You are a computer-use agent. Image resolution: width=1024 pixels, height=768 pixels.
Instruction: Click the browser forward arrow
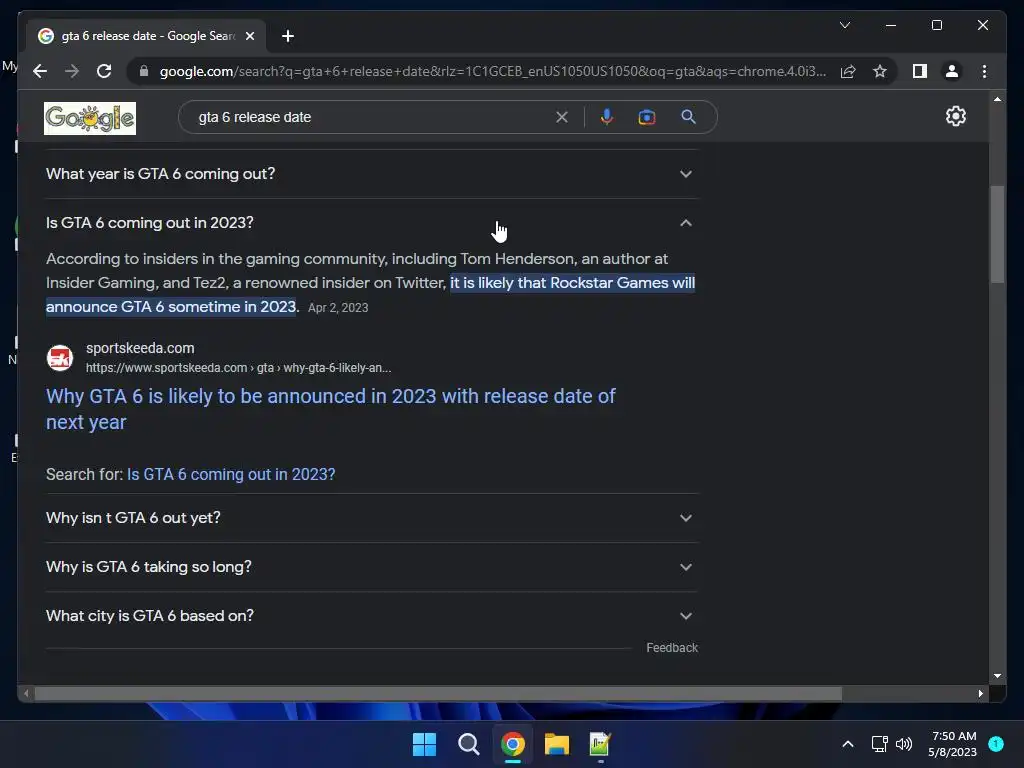pyautogui.click(x=72, y=71)
